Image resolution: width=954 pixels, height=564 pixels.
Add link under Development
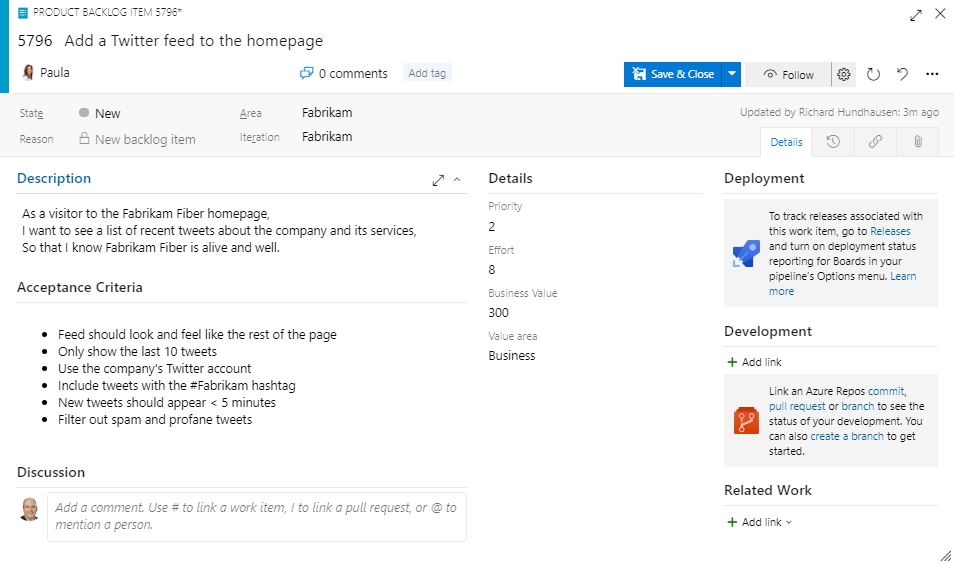pyautogui.click(x=754, y=362)
